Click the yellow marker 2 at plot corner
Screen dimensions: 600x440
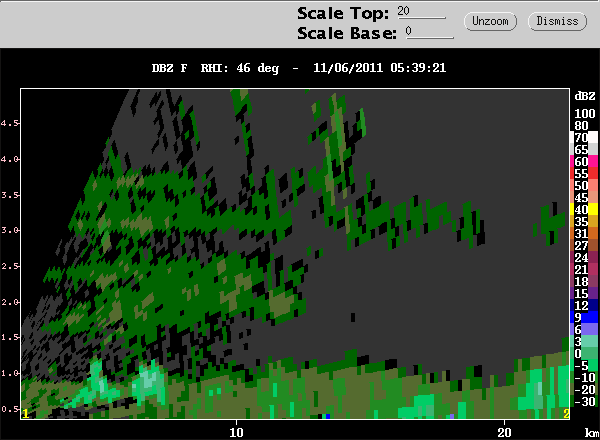pos(566,413)
